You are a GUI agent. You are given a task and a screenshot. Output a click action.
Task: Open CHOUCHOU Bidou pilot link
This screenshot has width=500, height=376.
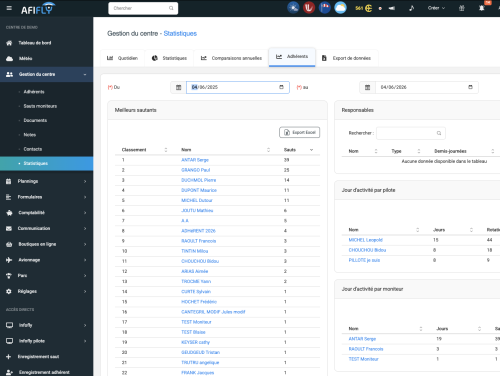367,250
